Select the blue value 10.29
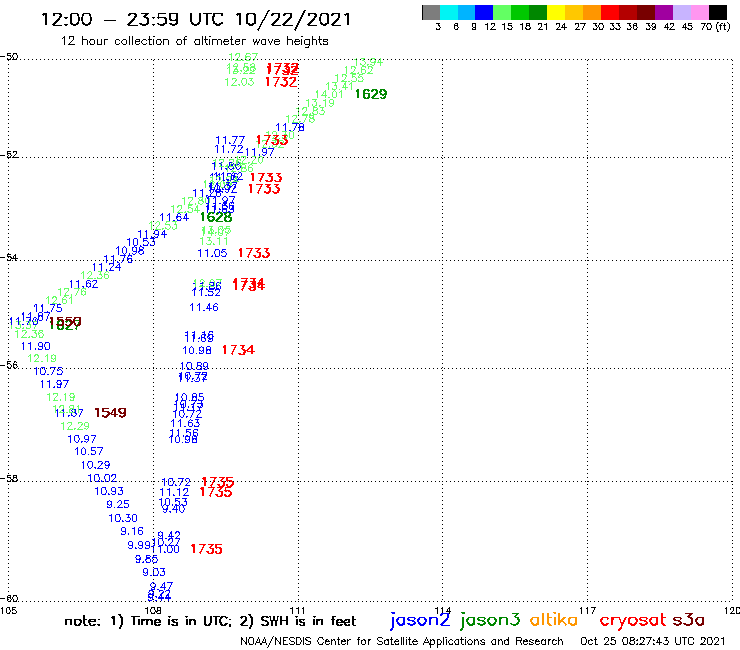Screen dimensions: 740x650 [95, 465]
